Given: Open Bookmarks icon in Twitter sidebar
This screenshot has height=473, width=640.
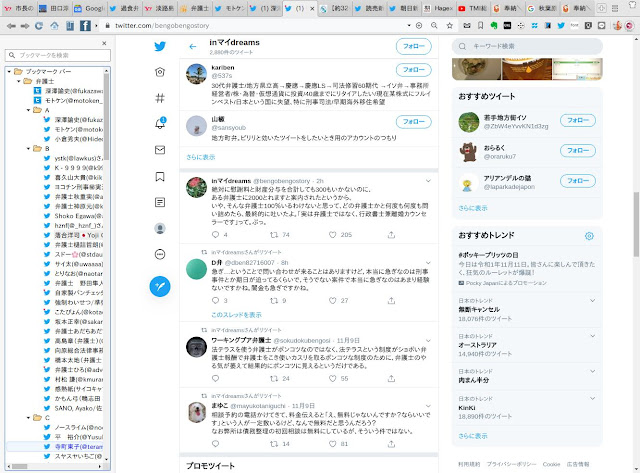Looking at the screenshot, I should click(160, 176).
